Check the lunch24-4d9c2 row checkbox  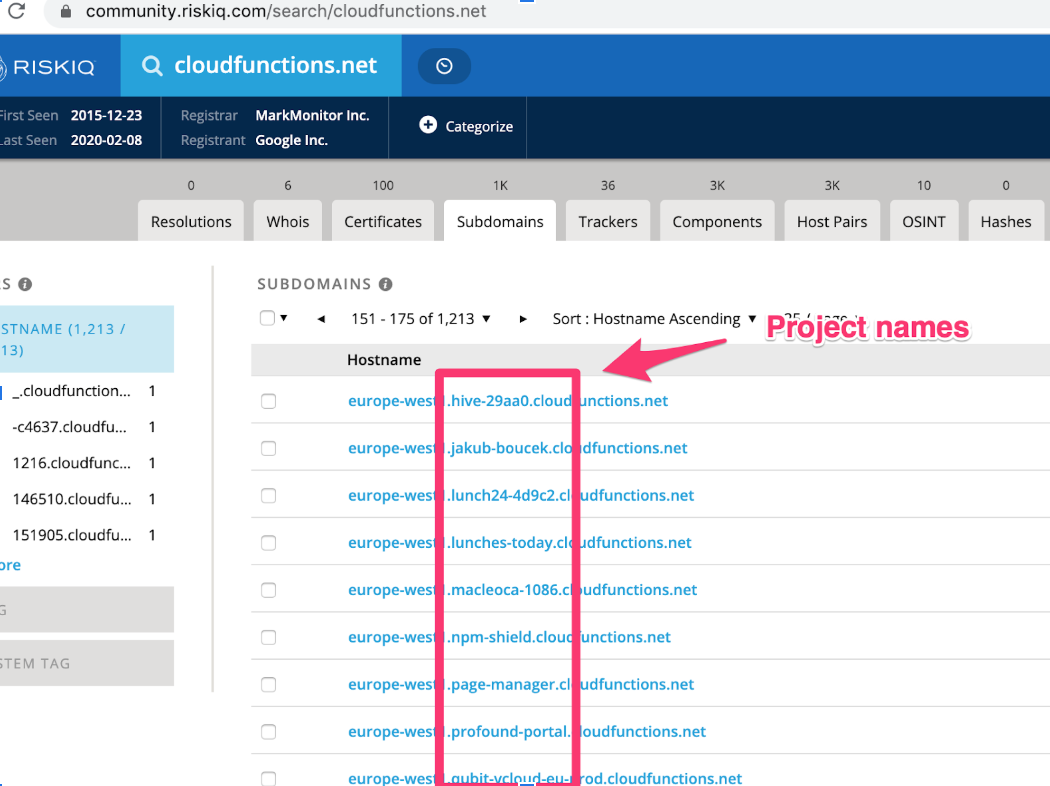[269, 495]
